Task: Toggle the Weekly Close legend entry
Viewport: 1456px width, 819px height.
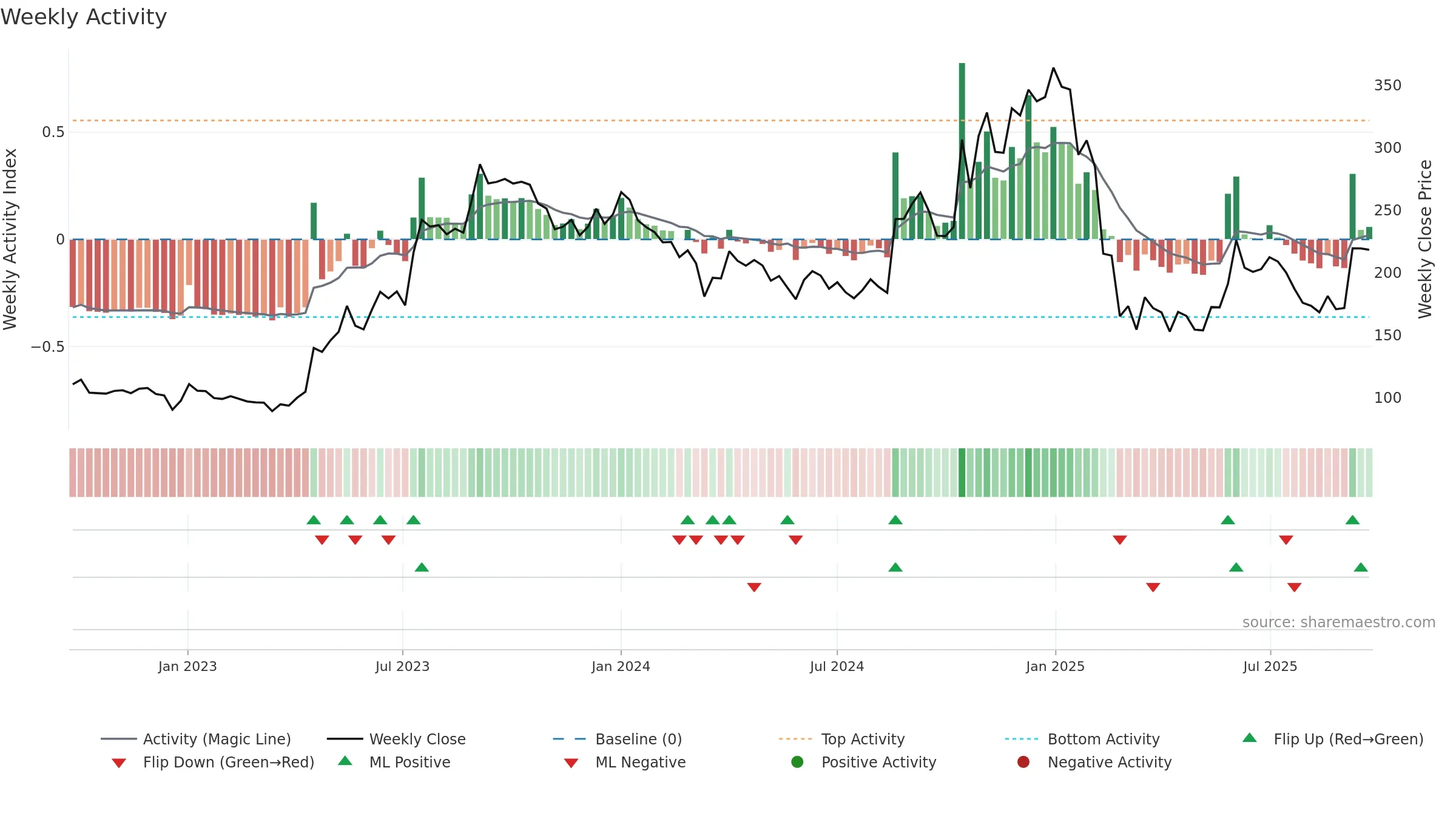Action: click(x=396, y=739)
